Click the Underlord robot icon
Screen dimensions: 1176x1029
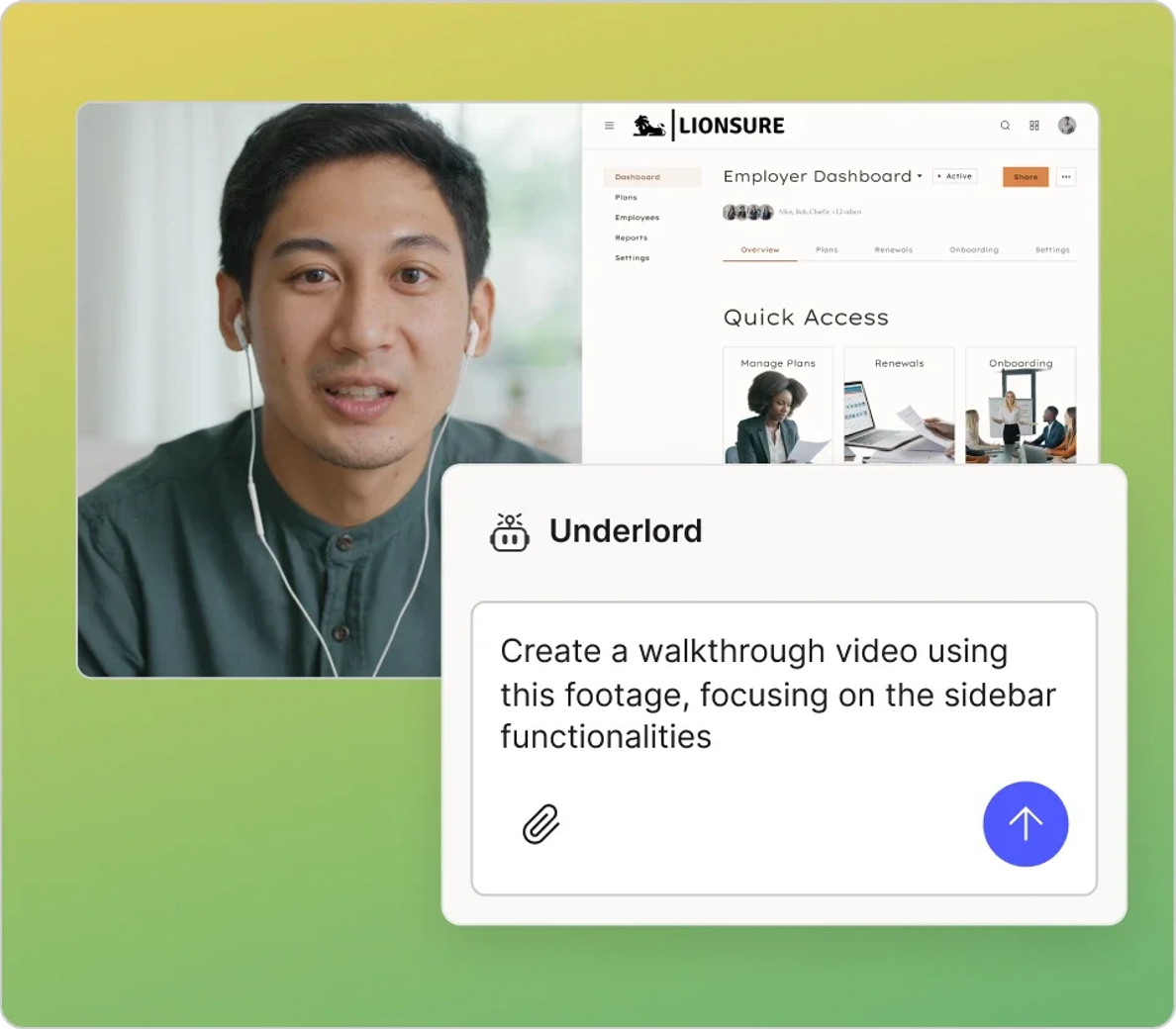[x=509, y=532]
